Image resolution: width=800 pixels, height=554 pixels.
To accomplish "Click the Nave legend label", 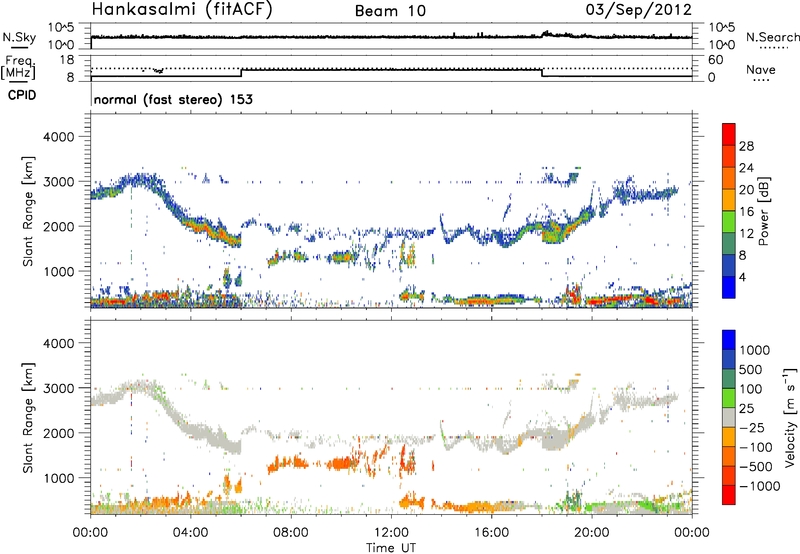I will click(x=760, y=69).
